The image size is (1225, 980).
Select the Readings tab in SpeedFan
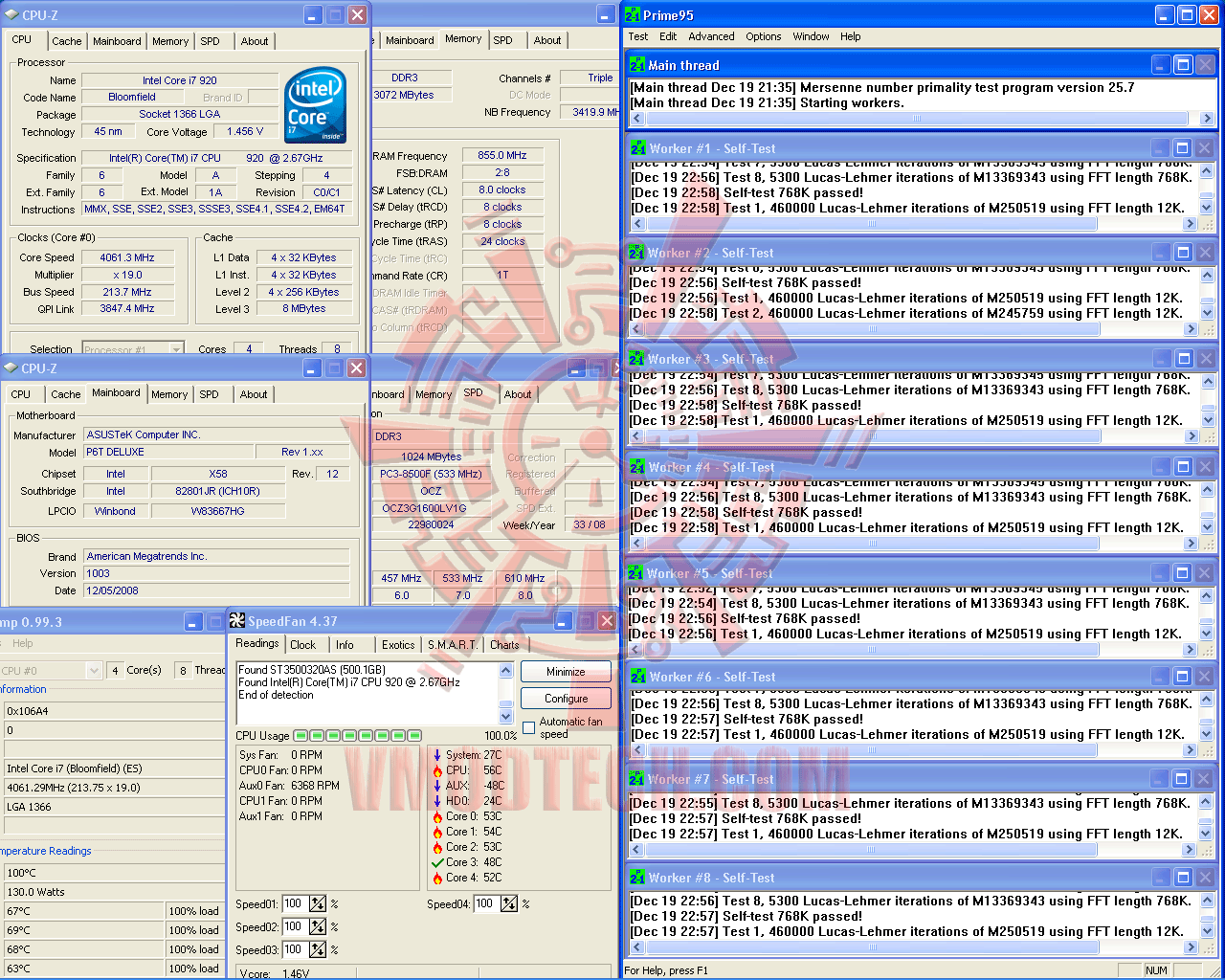(257, 644)
